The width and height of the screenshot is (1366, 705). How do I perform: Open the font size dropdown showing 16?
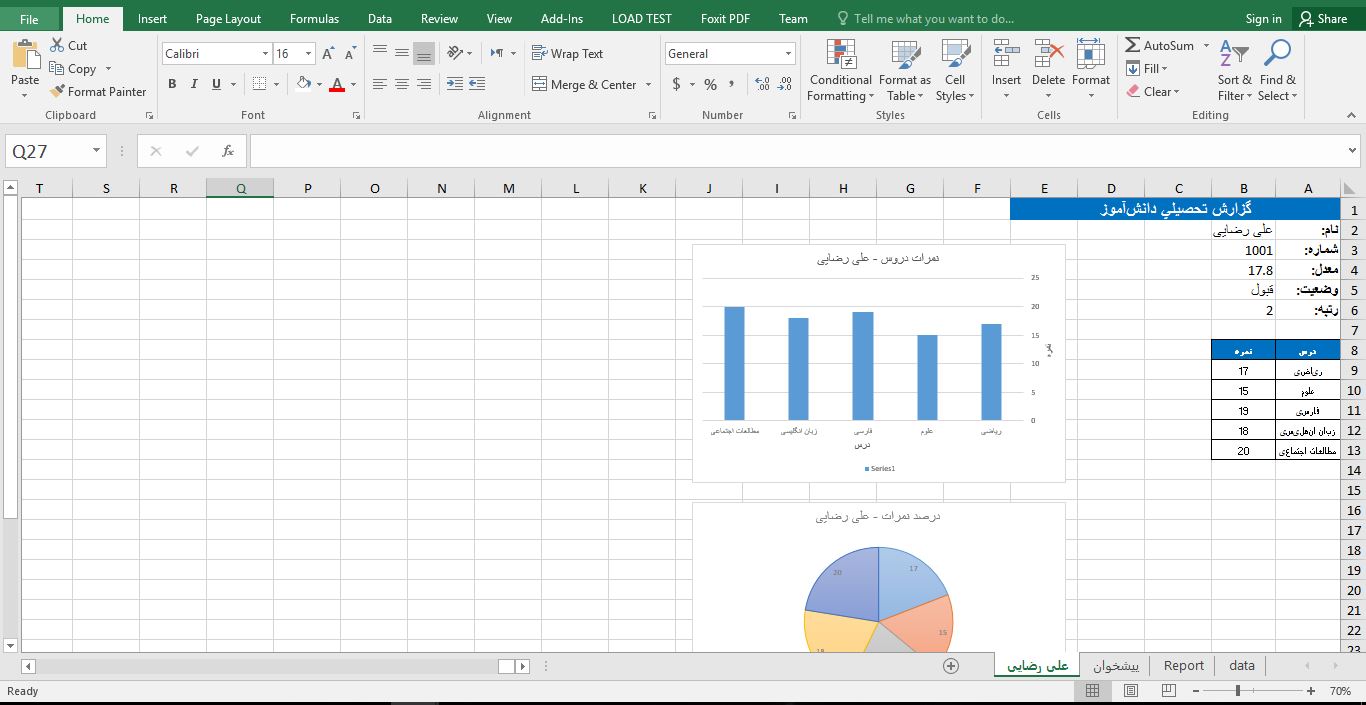308,54
